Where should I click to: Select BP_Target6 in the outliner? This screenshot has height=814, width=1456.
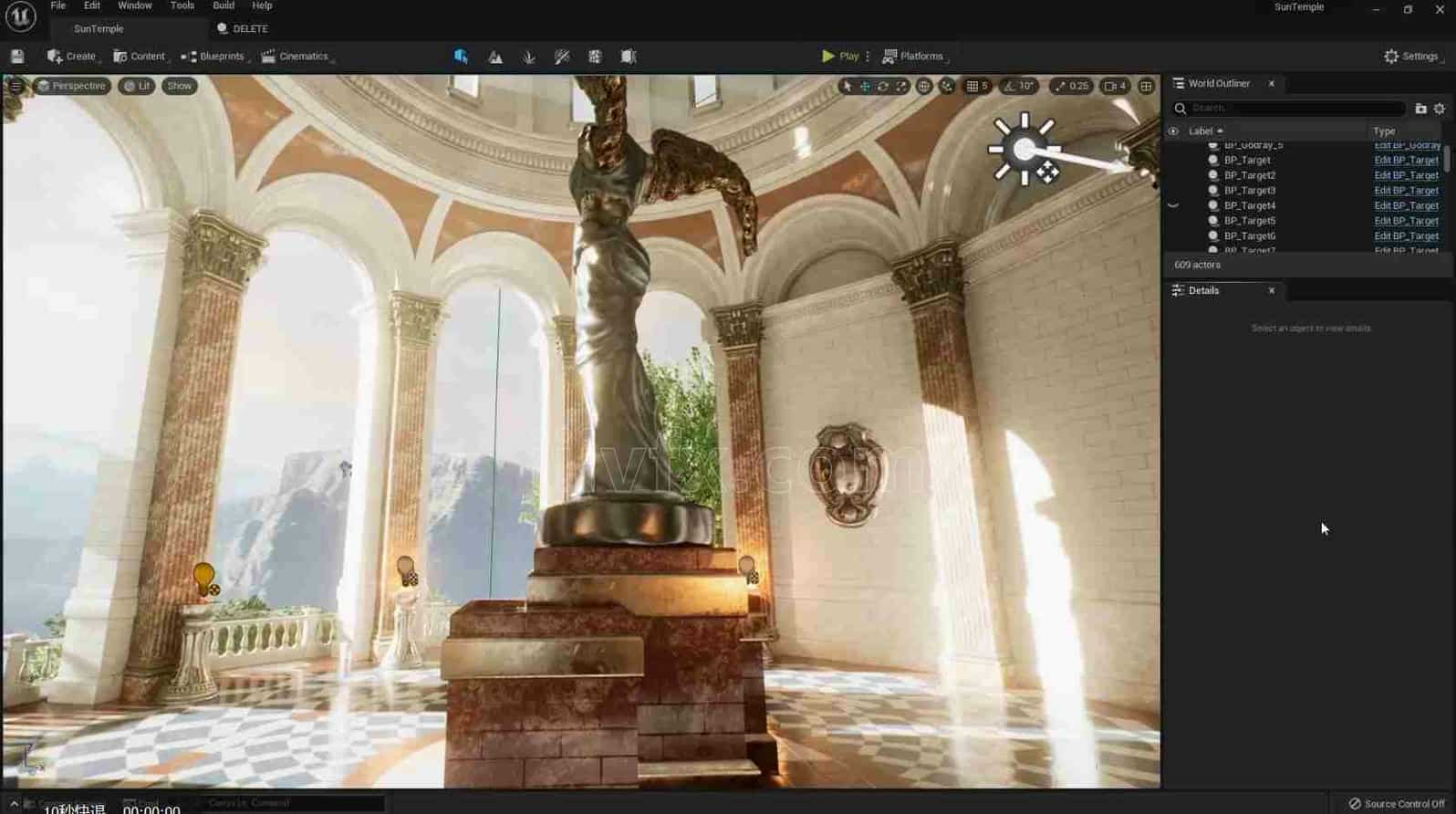click(x=1250, y=236)
